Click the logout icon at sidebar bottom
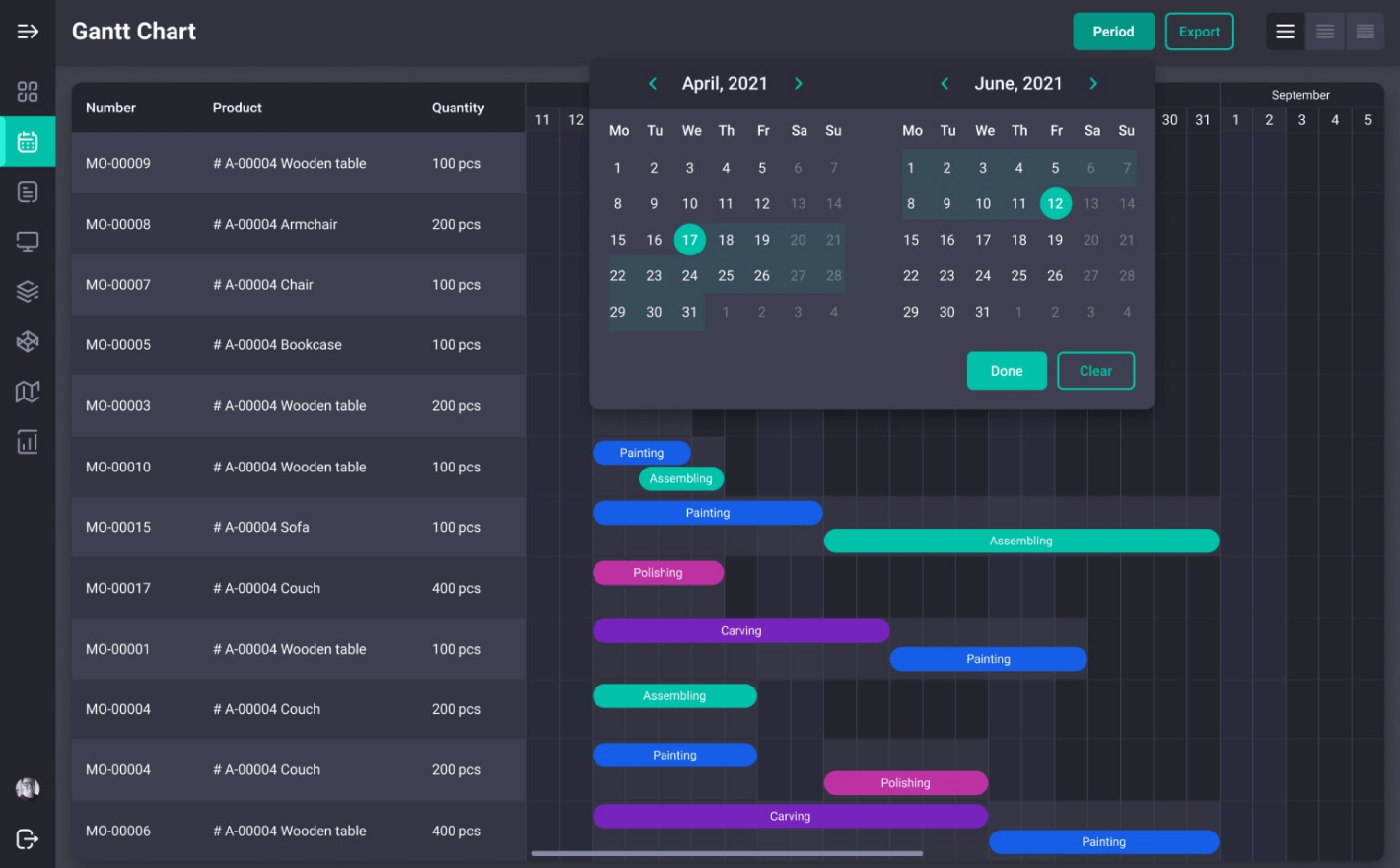Screen dimensions: 1400x868 28,839
